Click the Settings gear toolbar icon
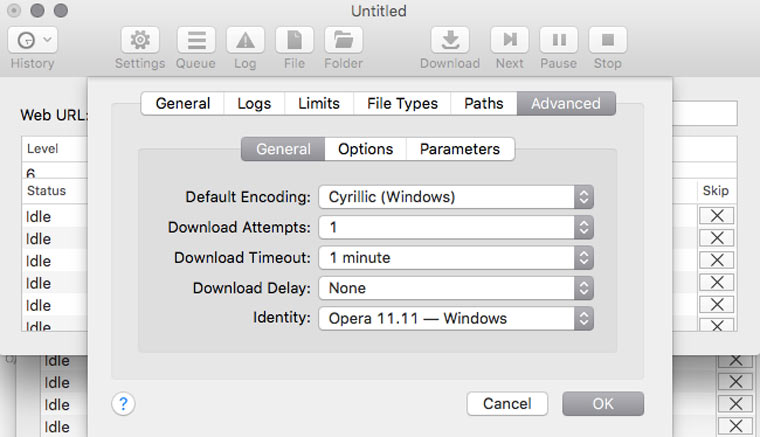Image resolution: width=760 pixels, height=437 pixels. coord(140,40)
